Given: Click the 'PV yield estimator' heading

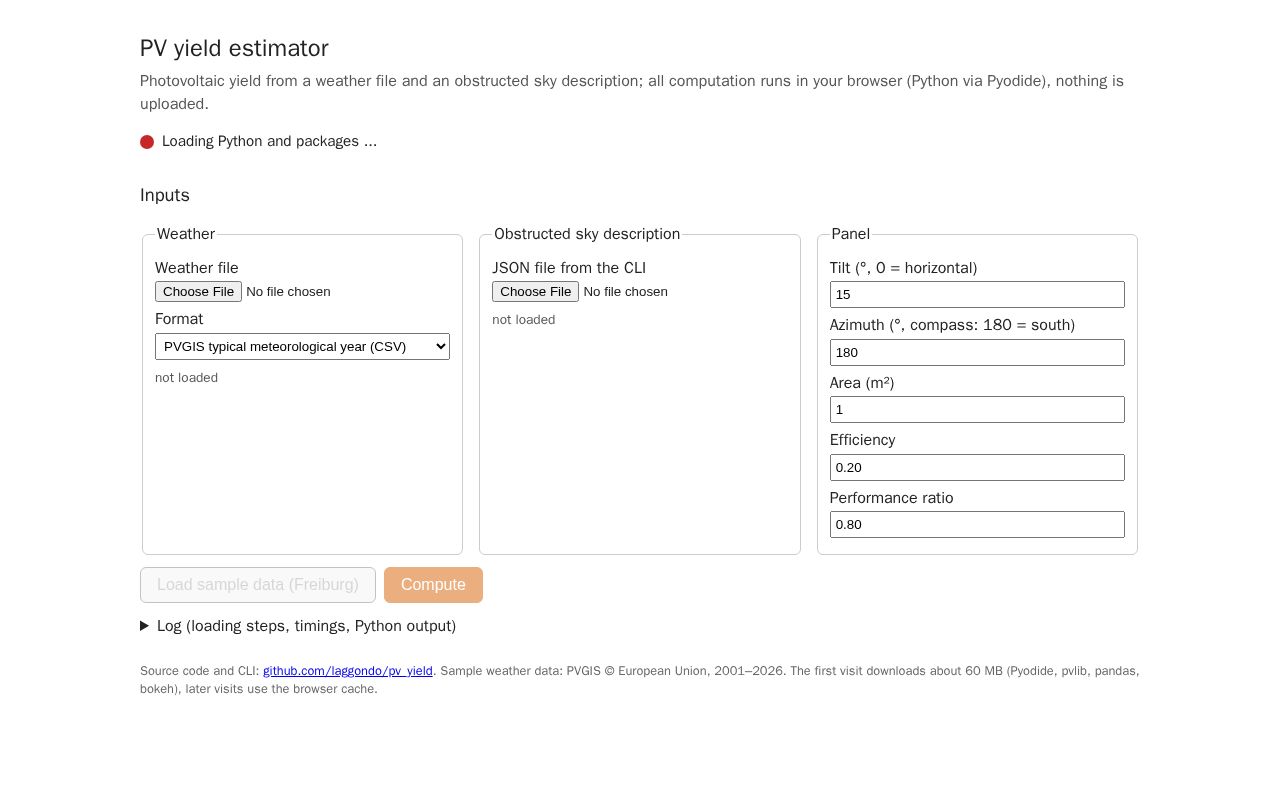Looking at the screenshot, I should (x=234, y=48).
